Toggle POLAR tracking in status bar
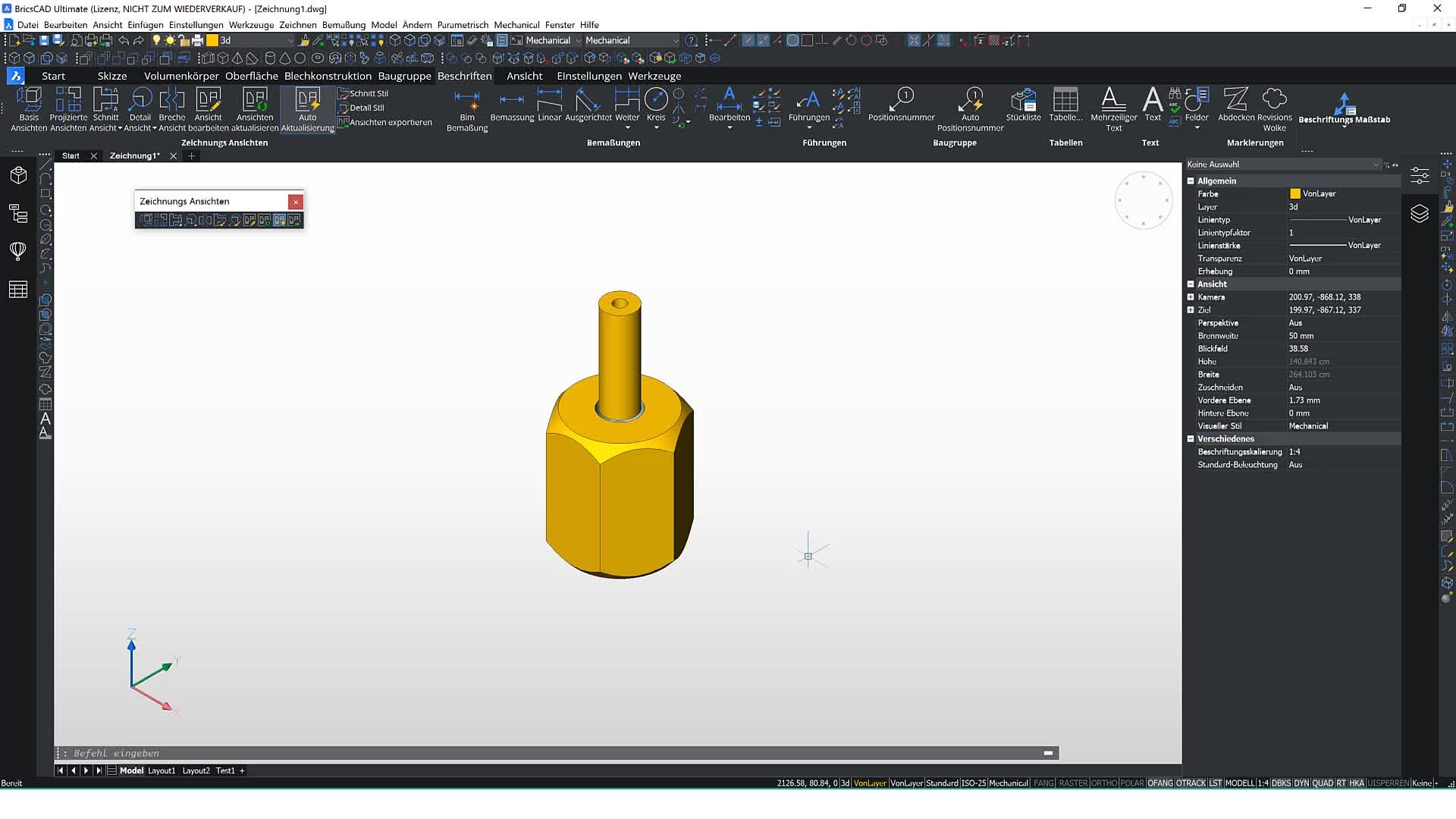The image size is (1456, 819). click(1132, 783)
